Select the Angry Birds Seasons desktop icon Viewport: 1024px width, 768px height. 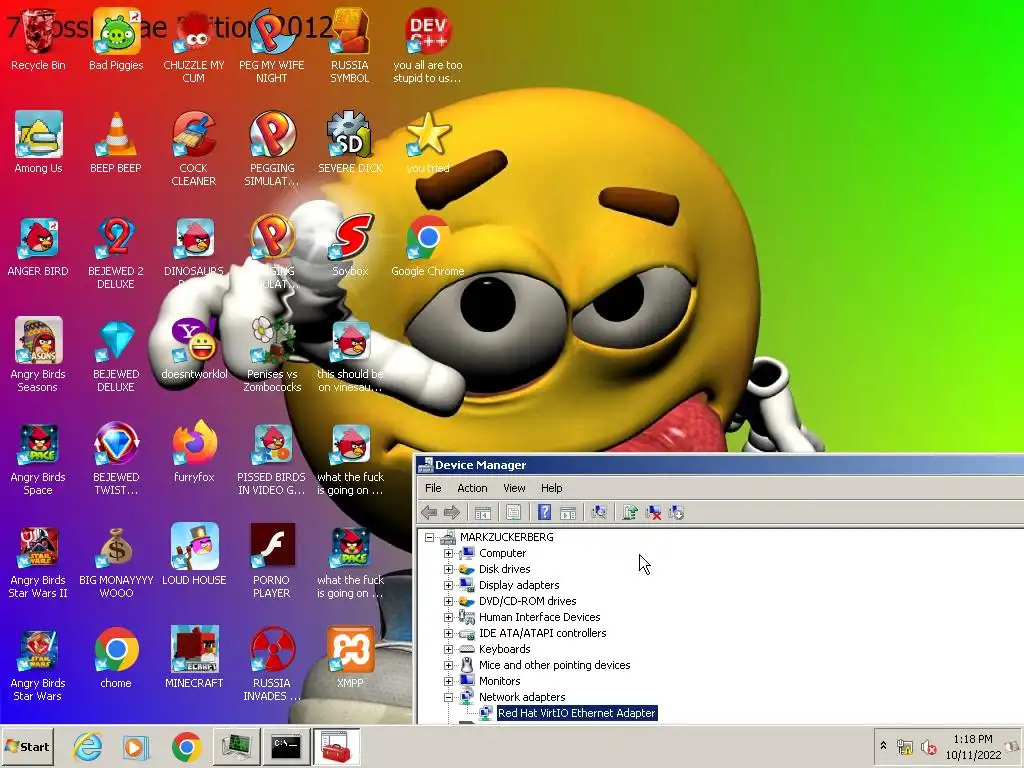(39, 355)
